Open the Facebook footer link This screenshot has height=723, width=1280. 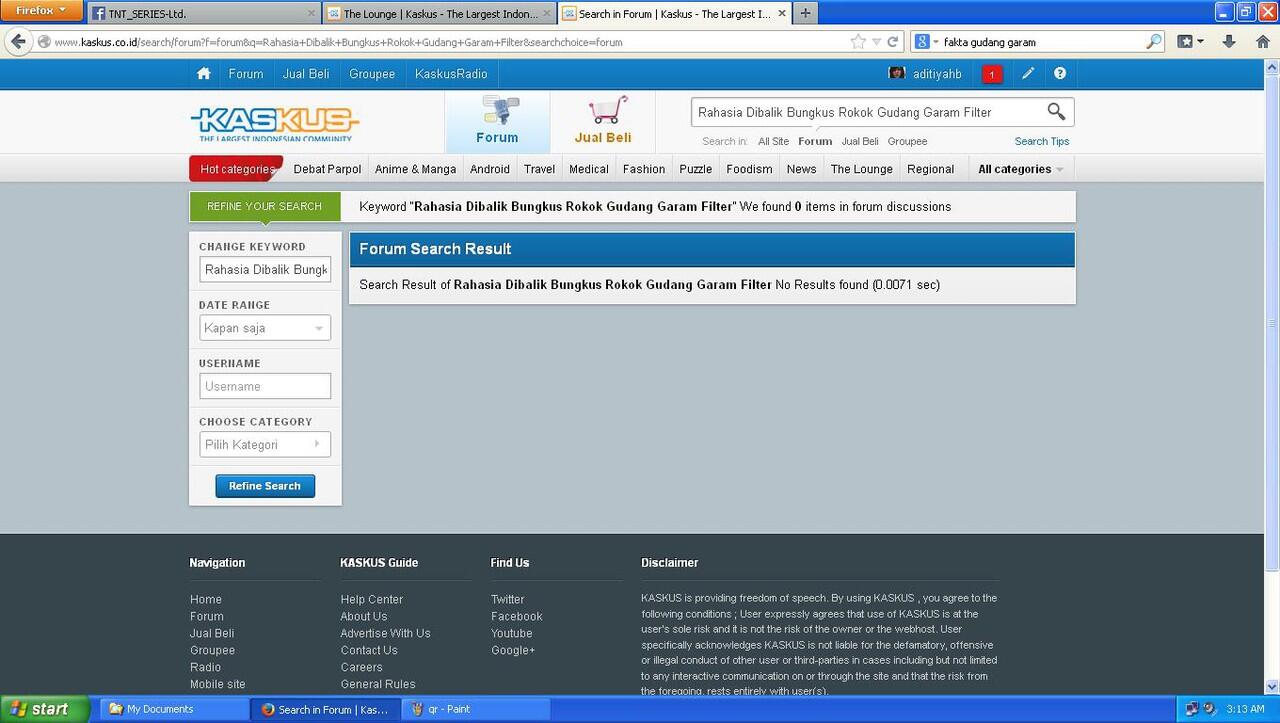517,616
